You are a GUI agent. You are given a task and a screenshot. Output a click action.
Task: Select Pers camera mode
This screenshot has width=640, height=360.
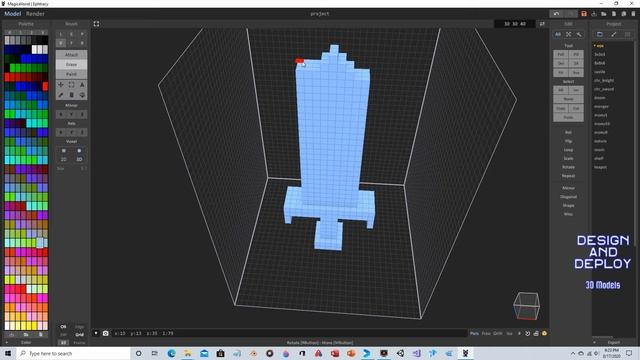pos(474,333)
